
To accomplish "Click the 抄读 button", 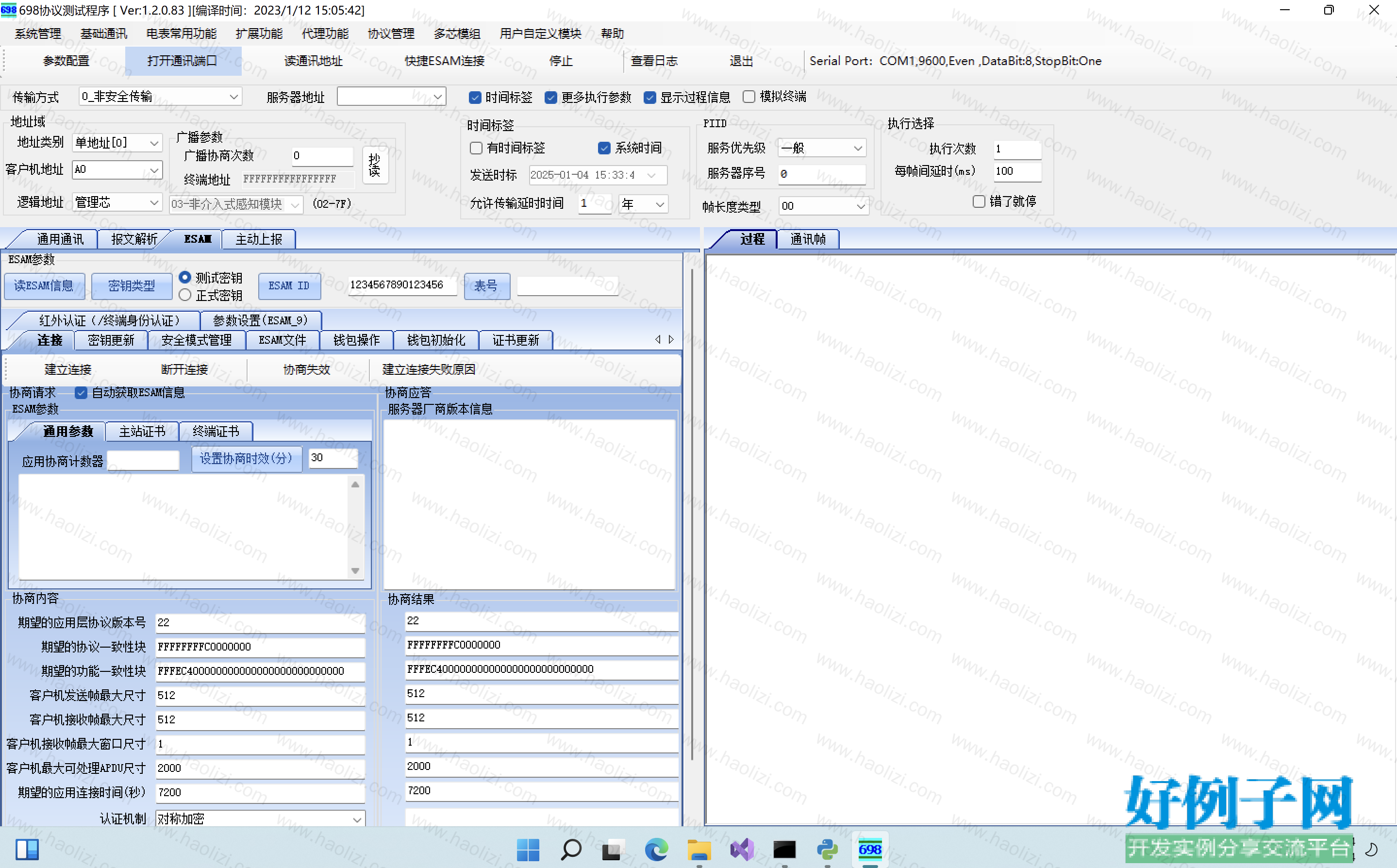I will (x=375, y=166).
